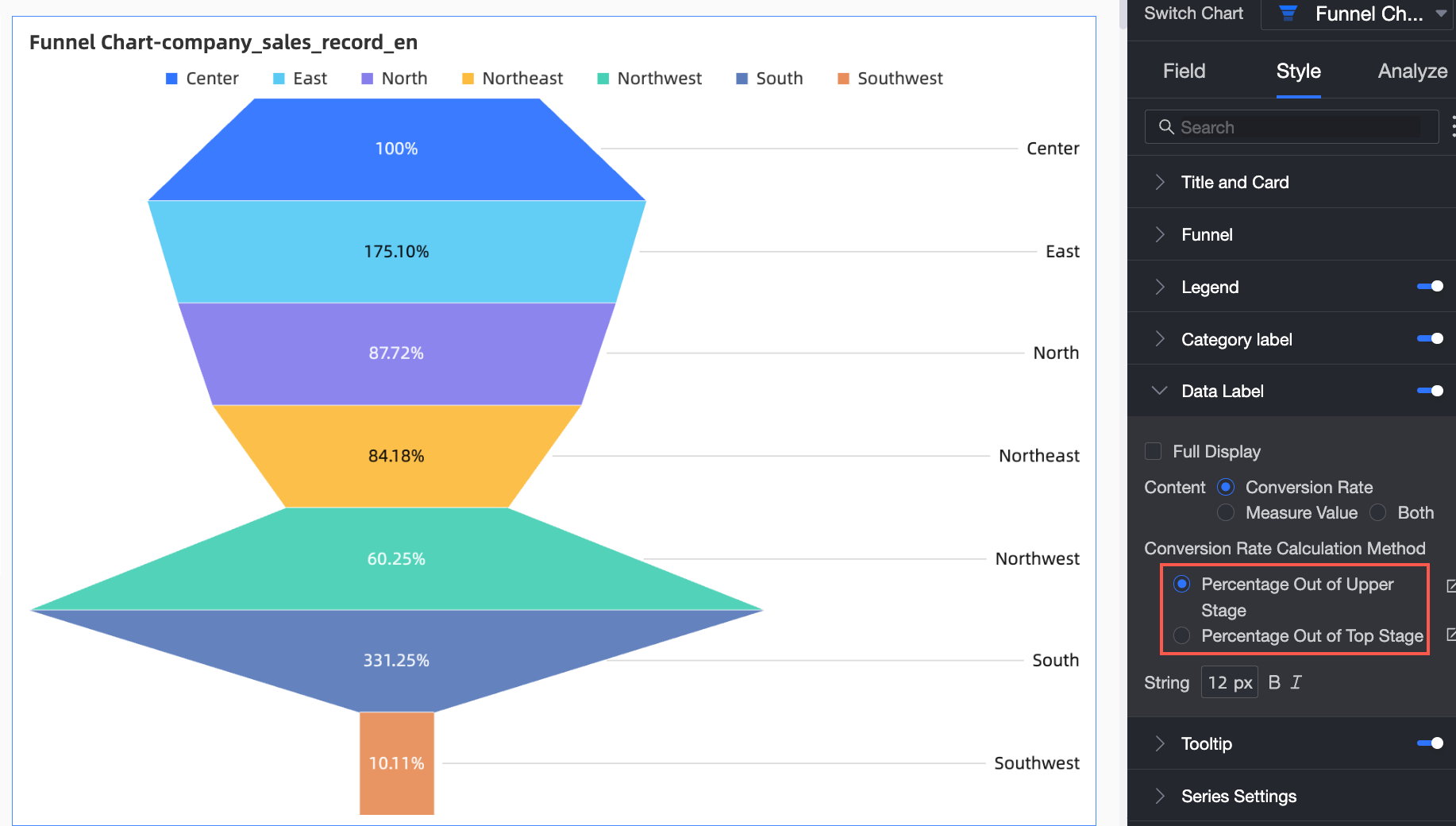
Task: Click the Italic I icon
Action: click(x=1296, y=682)
